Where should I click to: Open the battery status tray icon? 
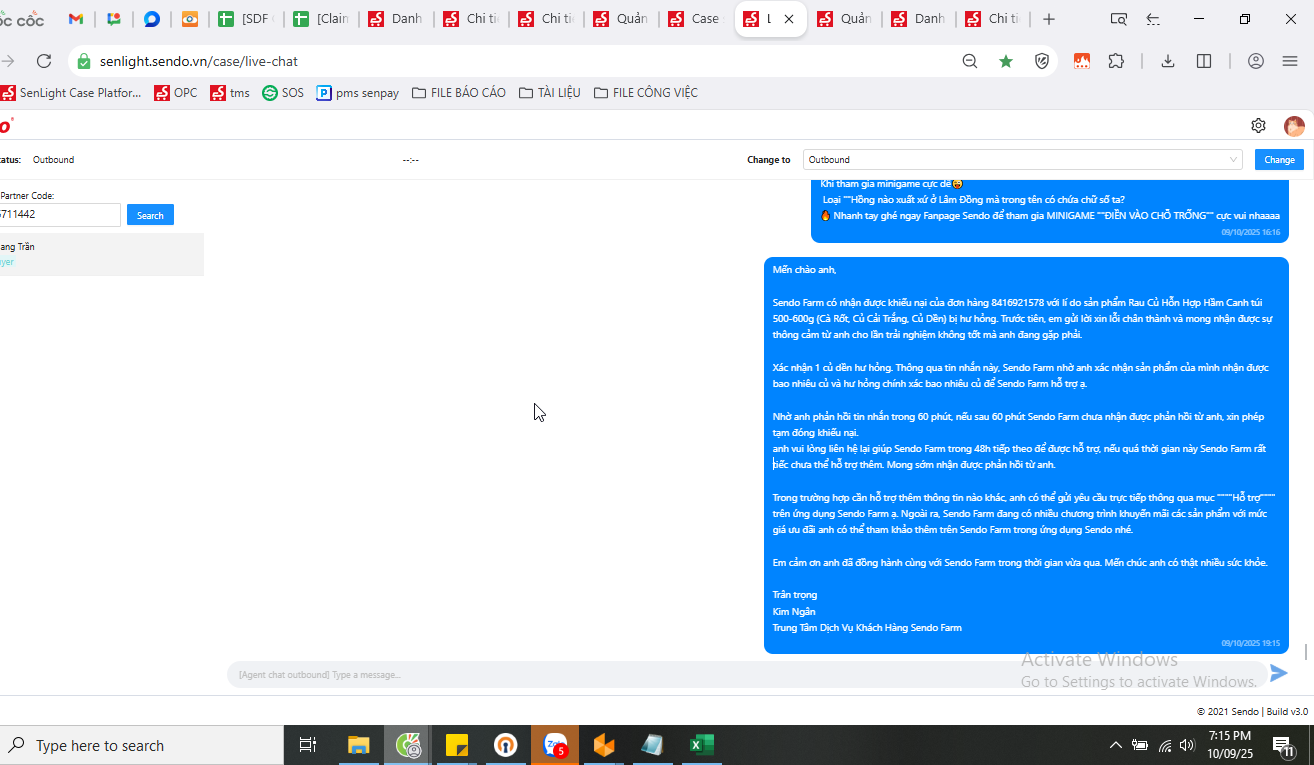[x=1140, y=745]
